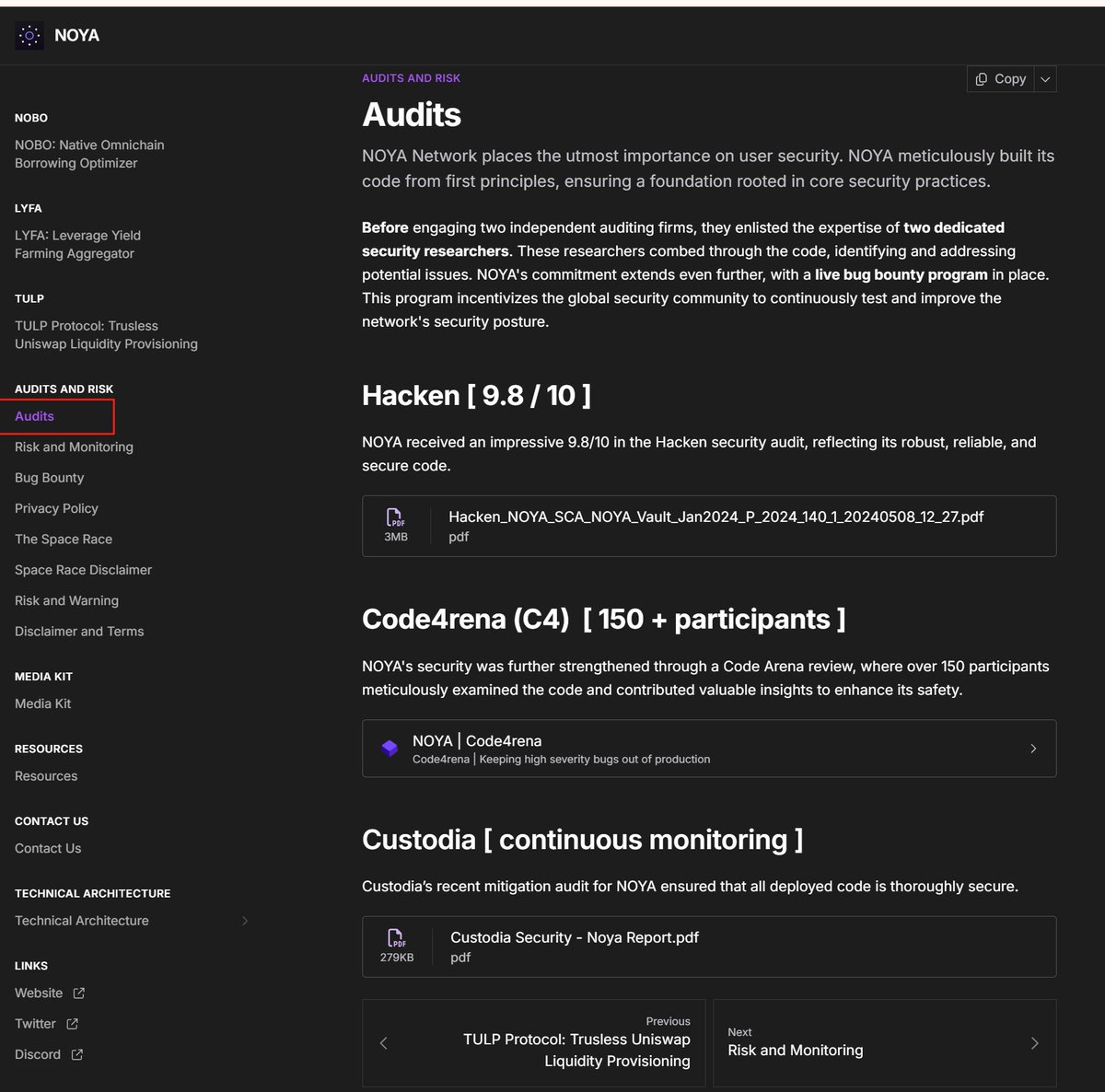Click the CONTACT US sidebar section heading

pos(52,821)
